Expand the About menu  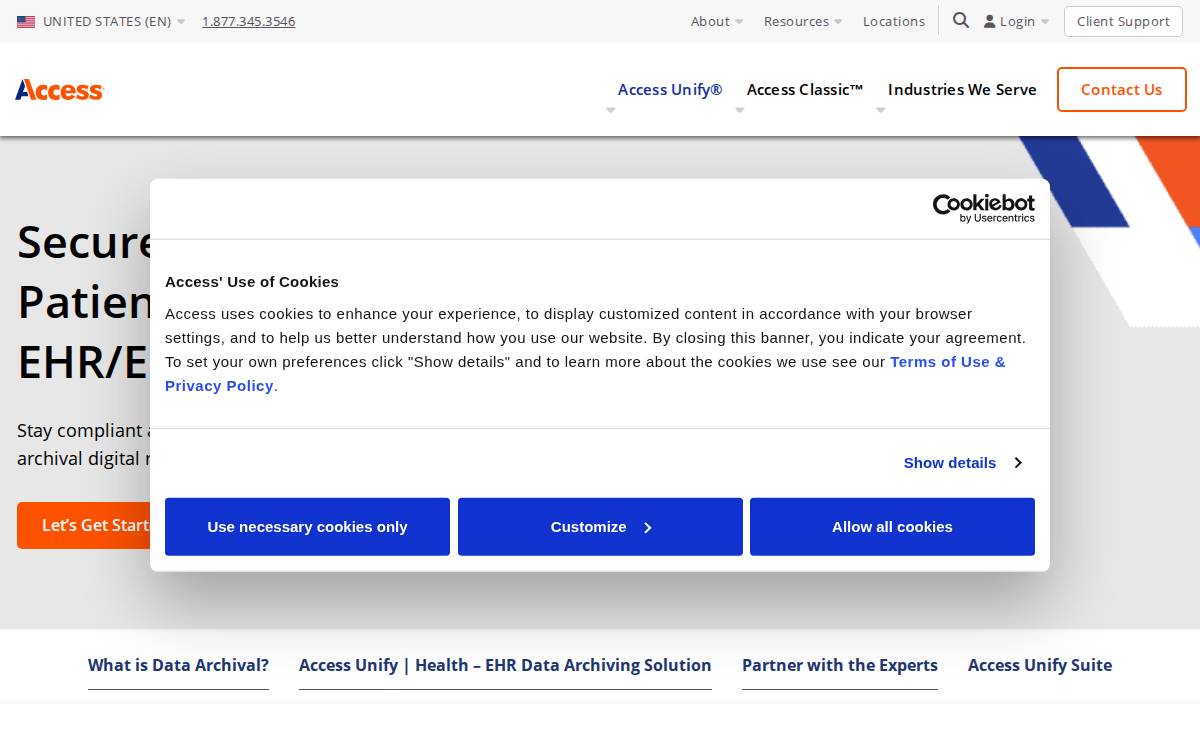(717, 21)
